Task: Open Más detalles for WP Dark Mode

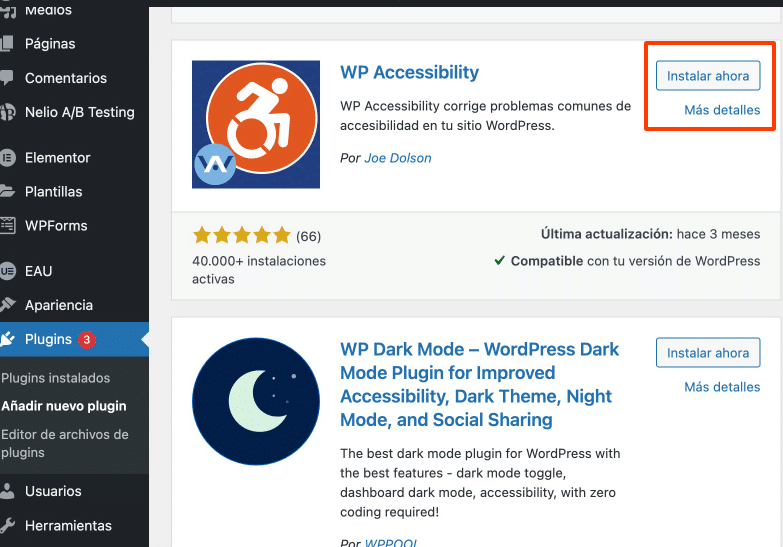Action: (x=722, y=387)
